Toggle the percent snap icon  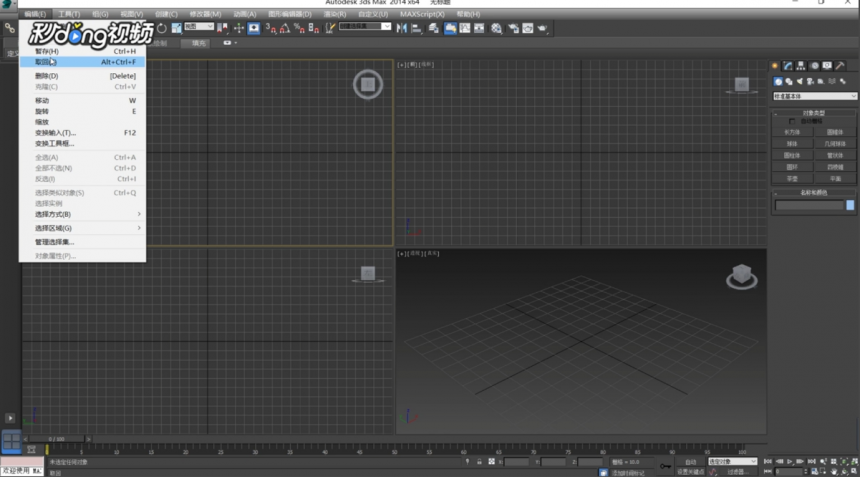click(x=299, y=28)
